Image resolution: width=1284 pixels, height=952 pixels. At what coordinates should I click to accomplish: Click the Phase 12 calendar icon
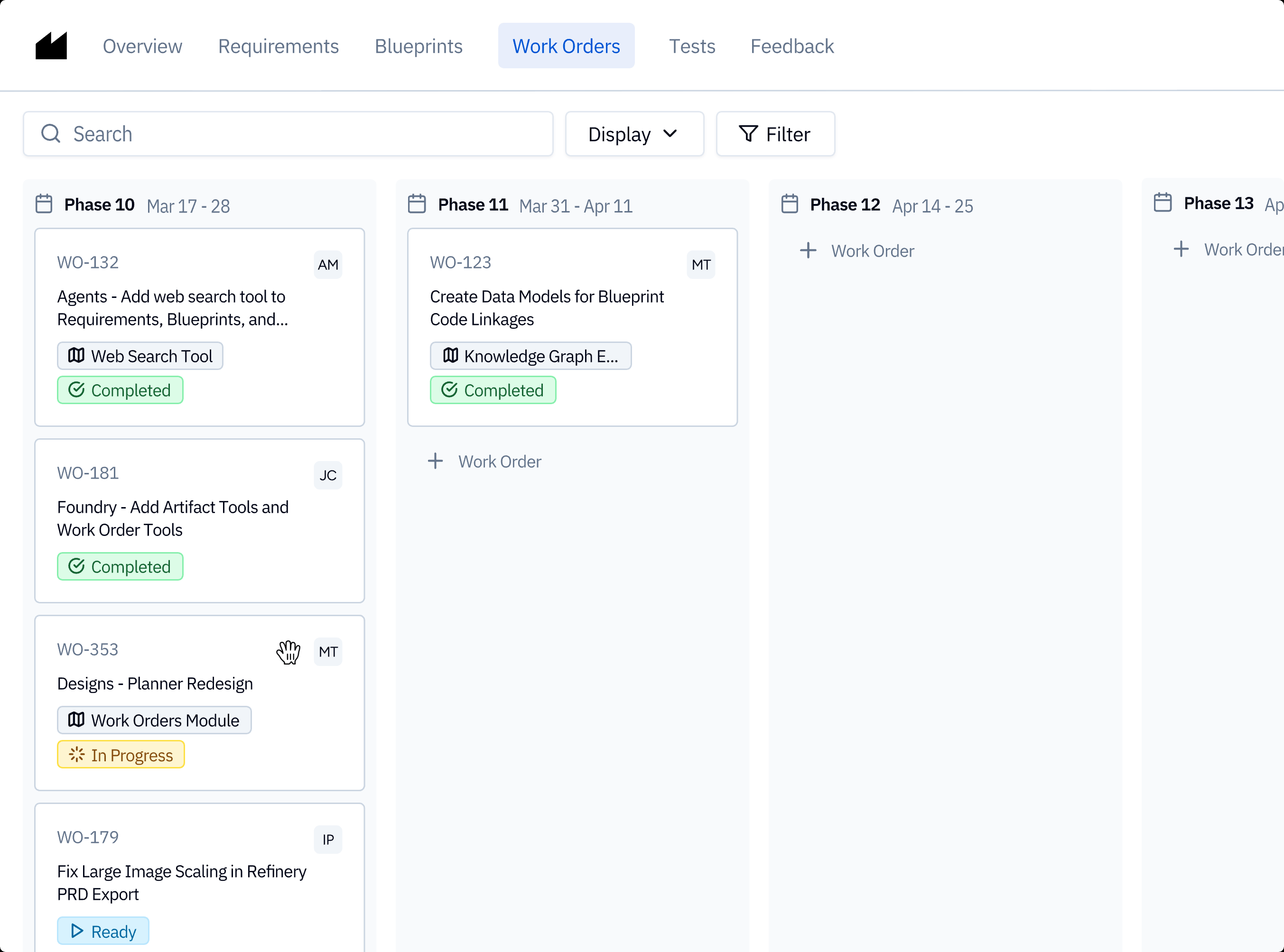click(x=790, y=204)
